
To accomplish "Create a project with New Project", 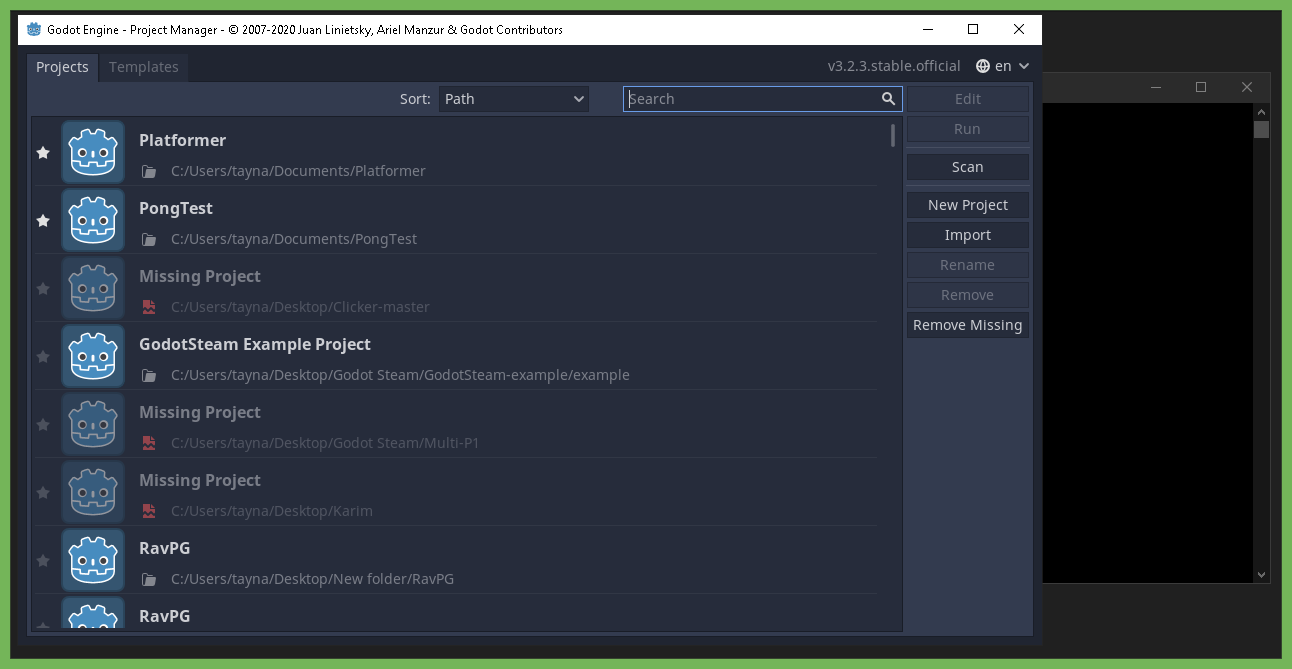I will point(968,205).
